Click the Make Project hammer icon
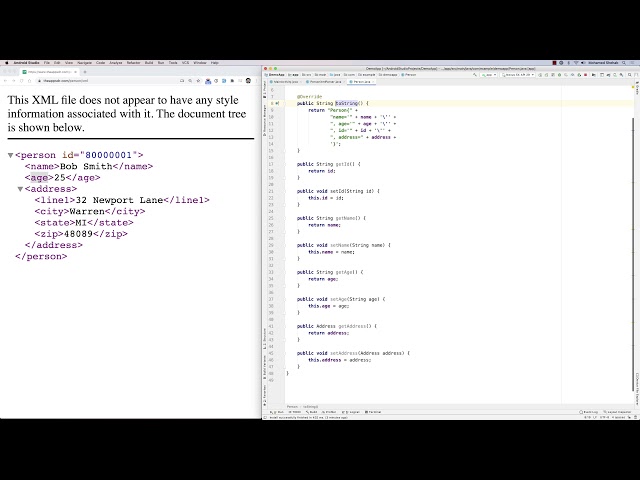This screenshot has width=640, height=480. point(475,75)
